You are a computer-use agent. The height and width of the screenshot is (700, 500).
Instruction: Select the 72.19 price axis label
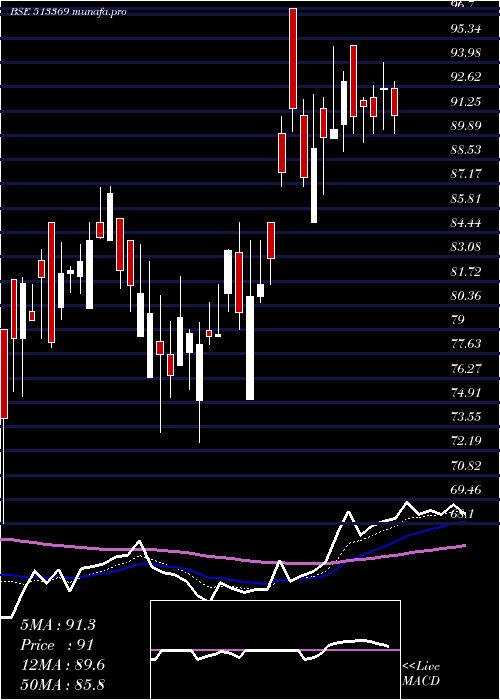tap(467, 441)
